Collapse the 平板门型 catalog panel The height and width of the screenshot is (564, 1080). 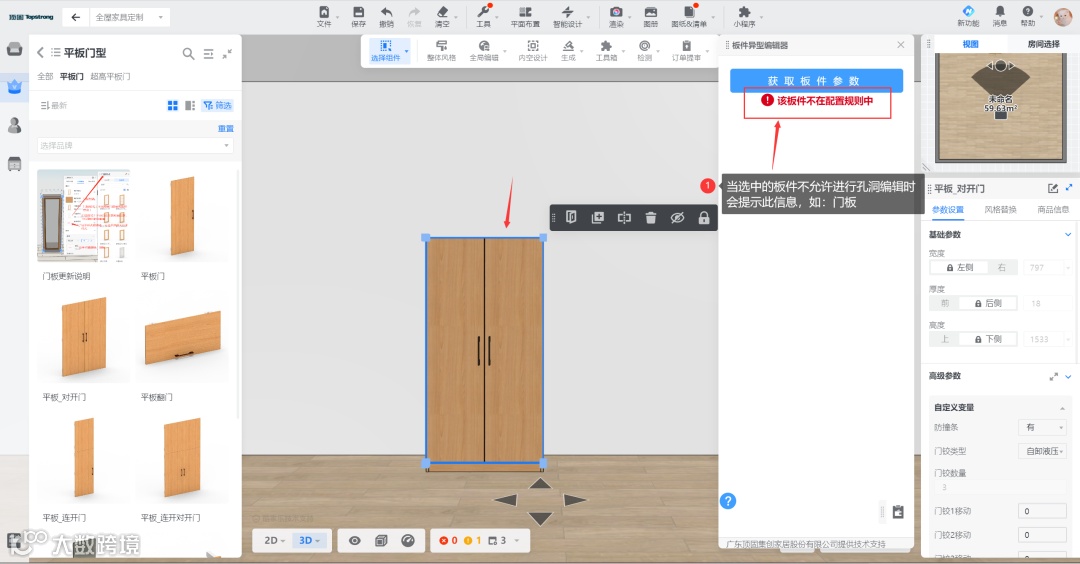tap(227, 53)
